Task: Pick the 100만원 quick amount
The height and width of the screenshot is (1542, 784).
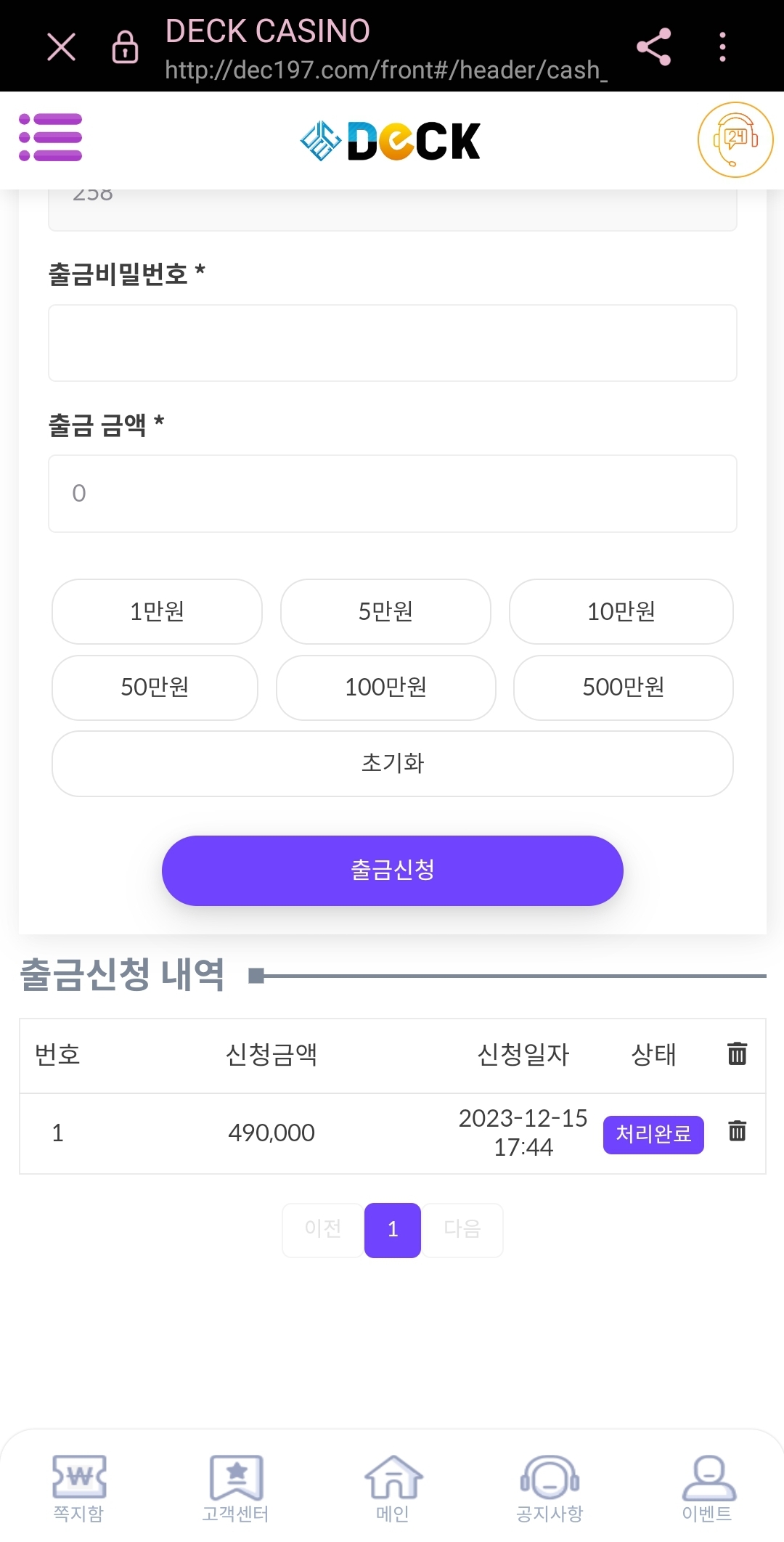Action: 385,688
